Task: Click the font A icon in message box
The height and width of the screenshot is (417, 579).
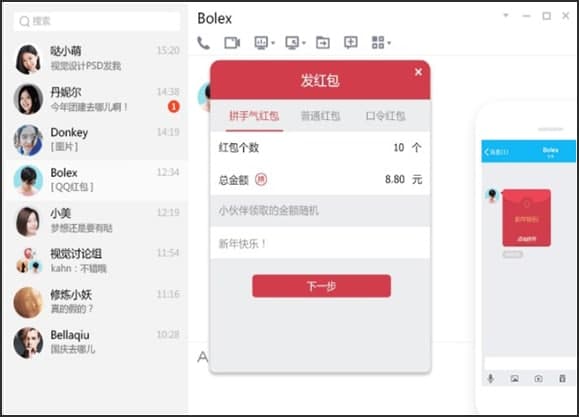Action: [x=203, y=357]
